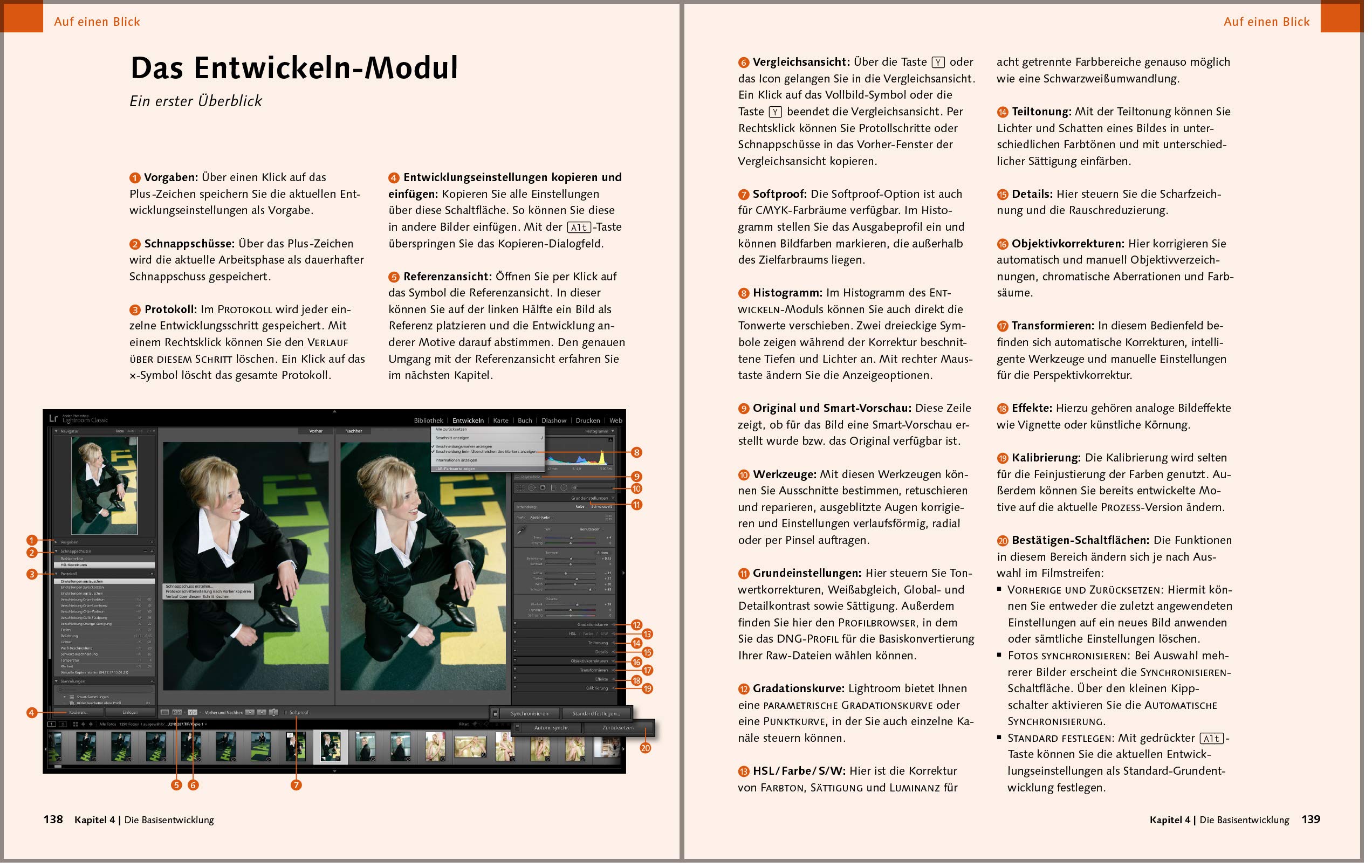
Task: Expand the Vorgaben panel triangle
Action: pyautogui.click(x=56, y=542)
